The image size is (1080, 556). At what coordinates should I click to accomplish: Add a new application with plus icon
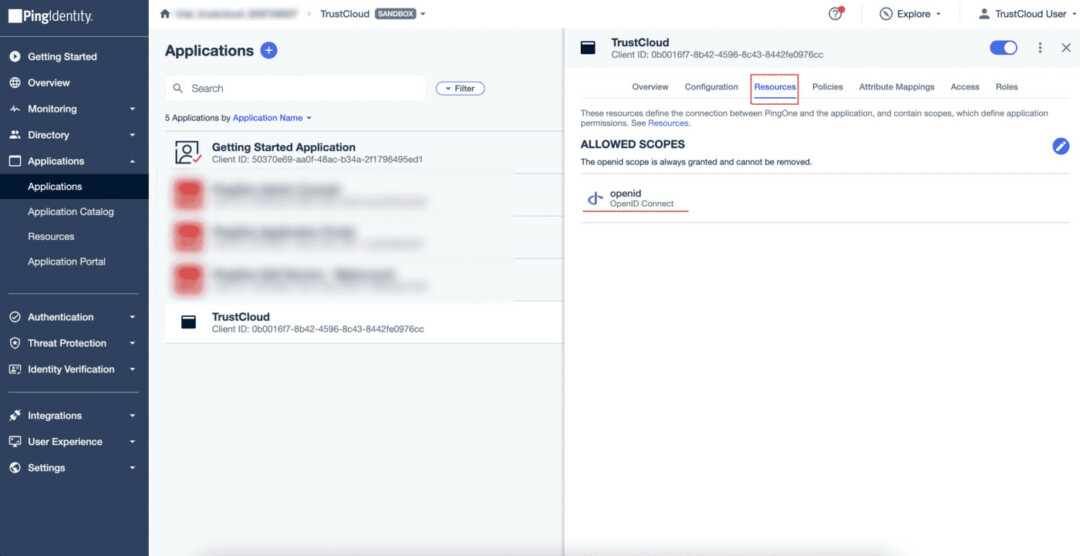[269, 50]
